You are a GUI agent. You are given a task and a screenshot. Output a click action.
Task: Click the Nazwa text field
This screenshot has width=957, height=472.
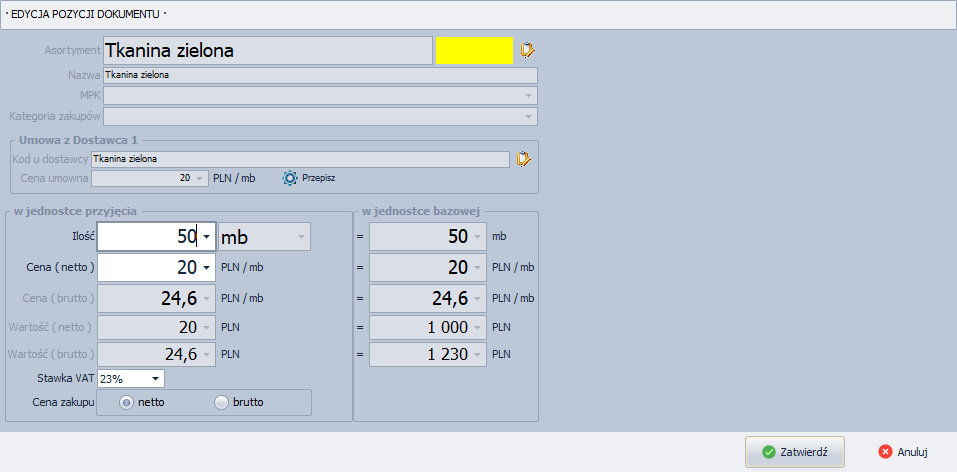(320, 75)
